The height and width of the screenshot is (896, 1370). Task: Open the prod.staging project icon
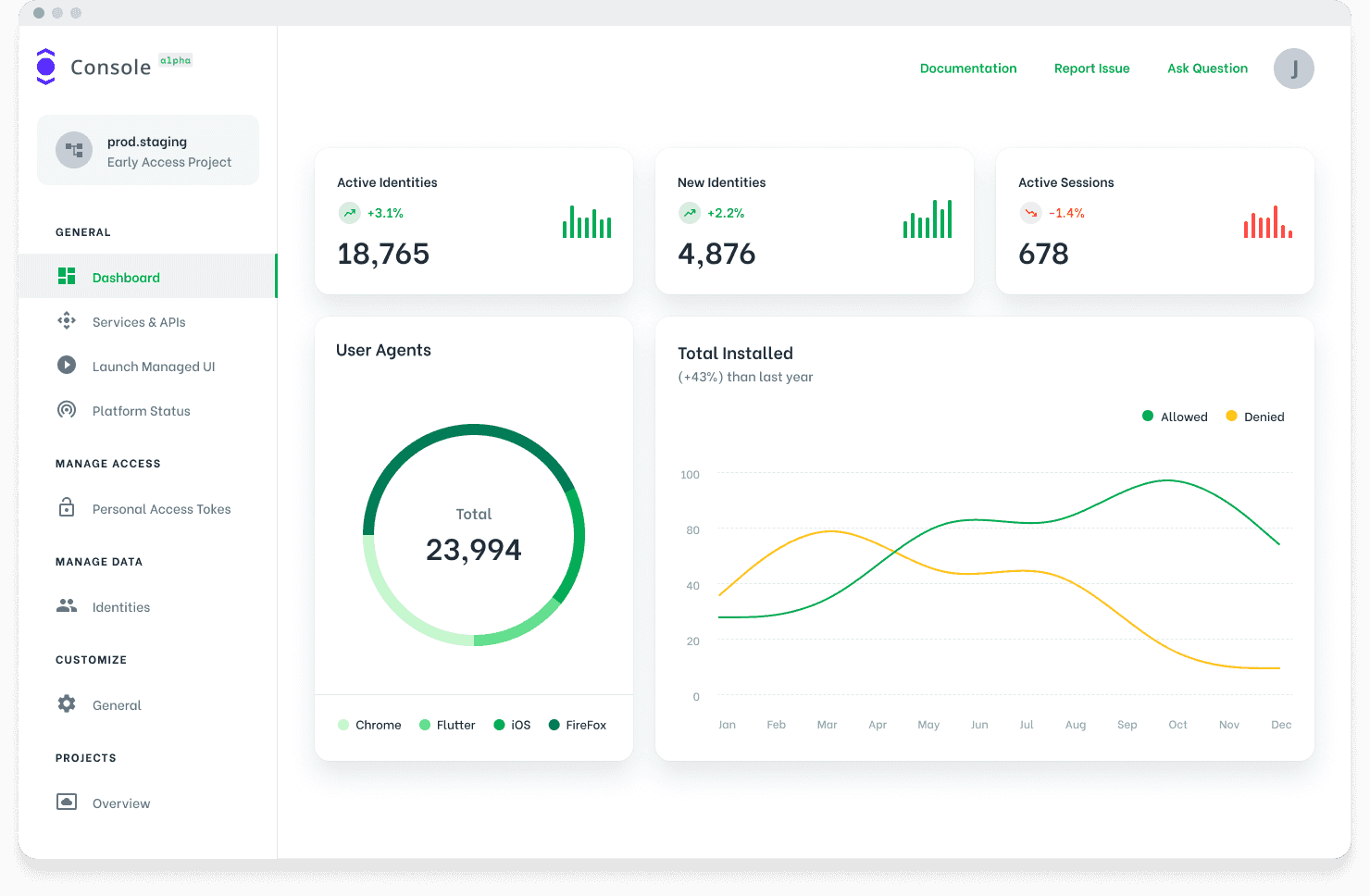(74, 150)
